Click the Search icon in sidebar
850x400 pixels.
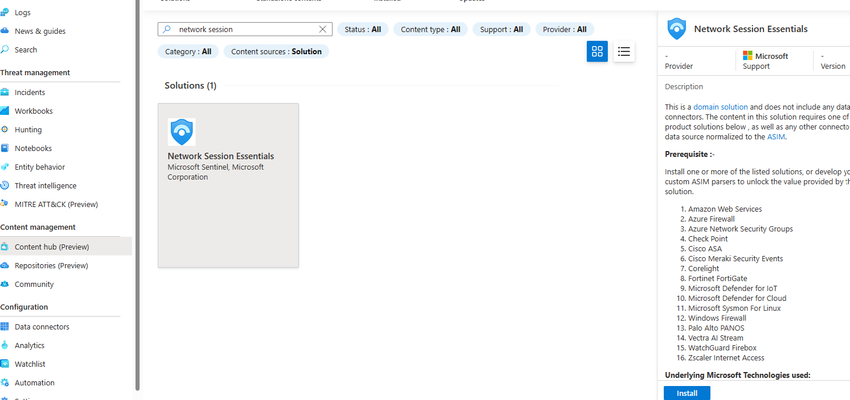[4, 49]
